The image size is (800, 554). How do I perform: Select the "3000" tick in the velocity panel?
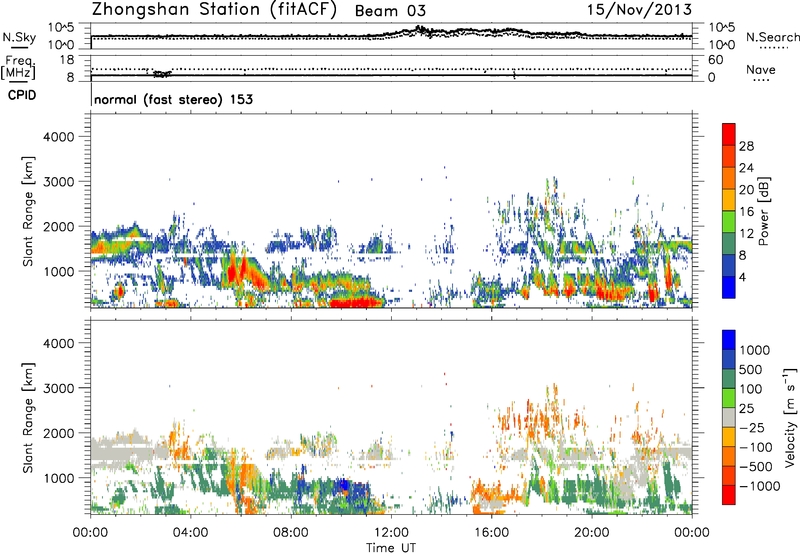coord(59,388)
